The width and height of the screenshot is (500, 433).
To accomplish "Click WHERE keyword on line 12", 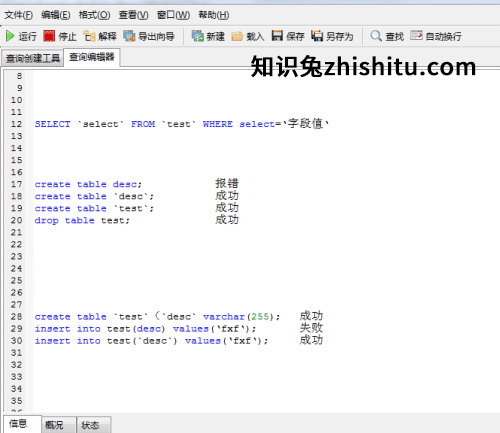I will tap(218, 124).
